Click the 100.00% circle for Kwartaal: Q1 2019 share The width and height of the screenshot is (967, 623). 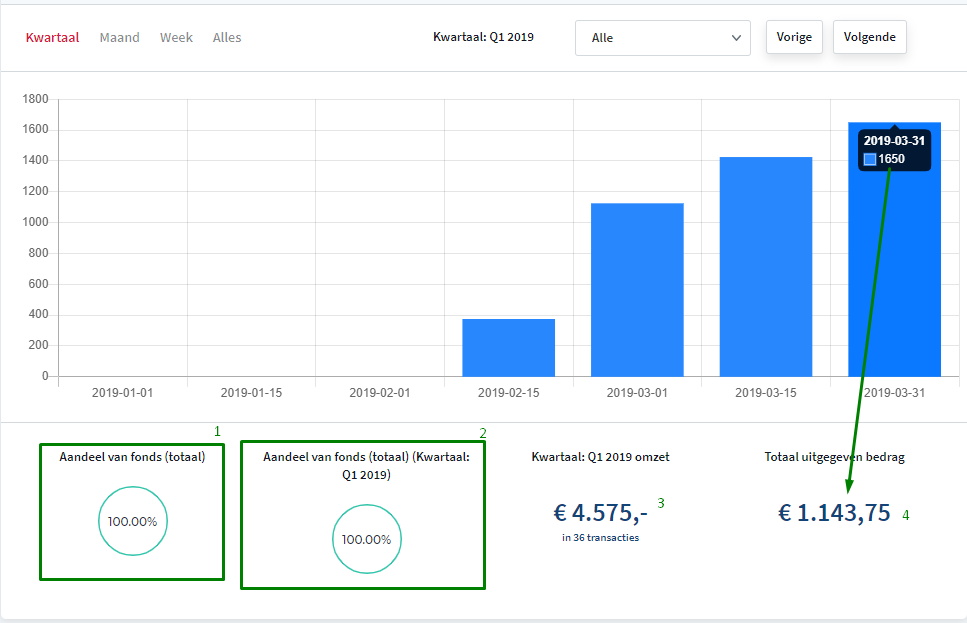pos(367,539)
